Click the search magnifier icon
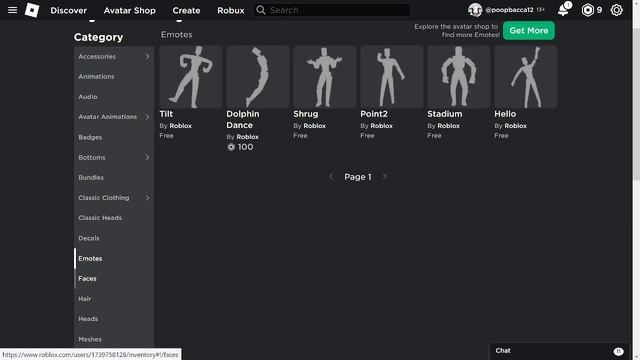 [x=261, y=10]
